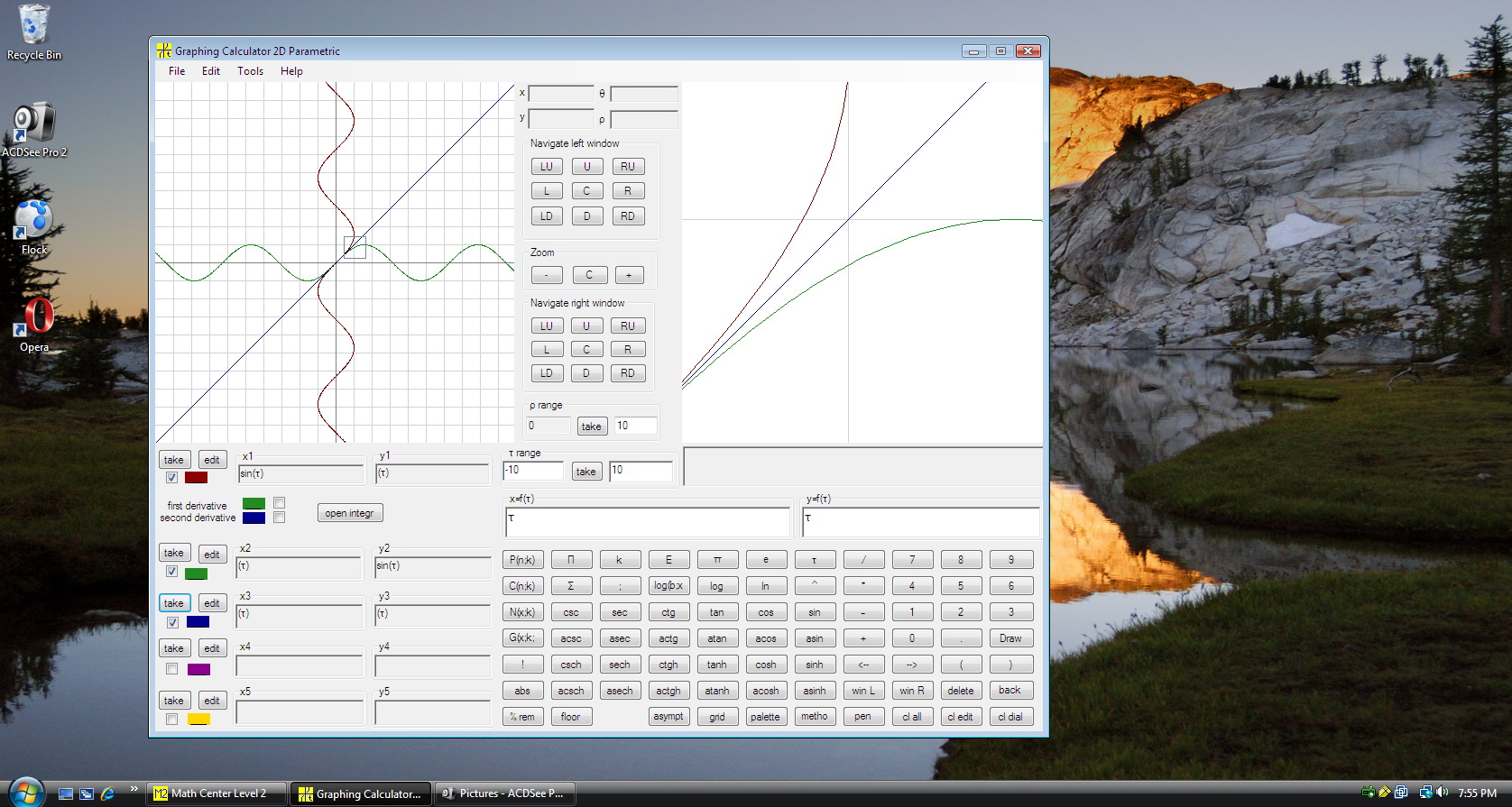Insert the plus operator key

pyautogui.click(x=863, y=638)
